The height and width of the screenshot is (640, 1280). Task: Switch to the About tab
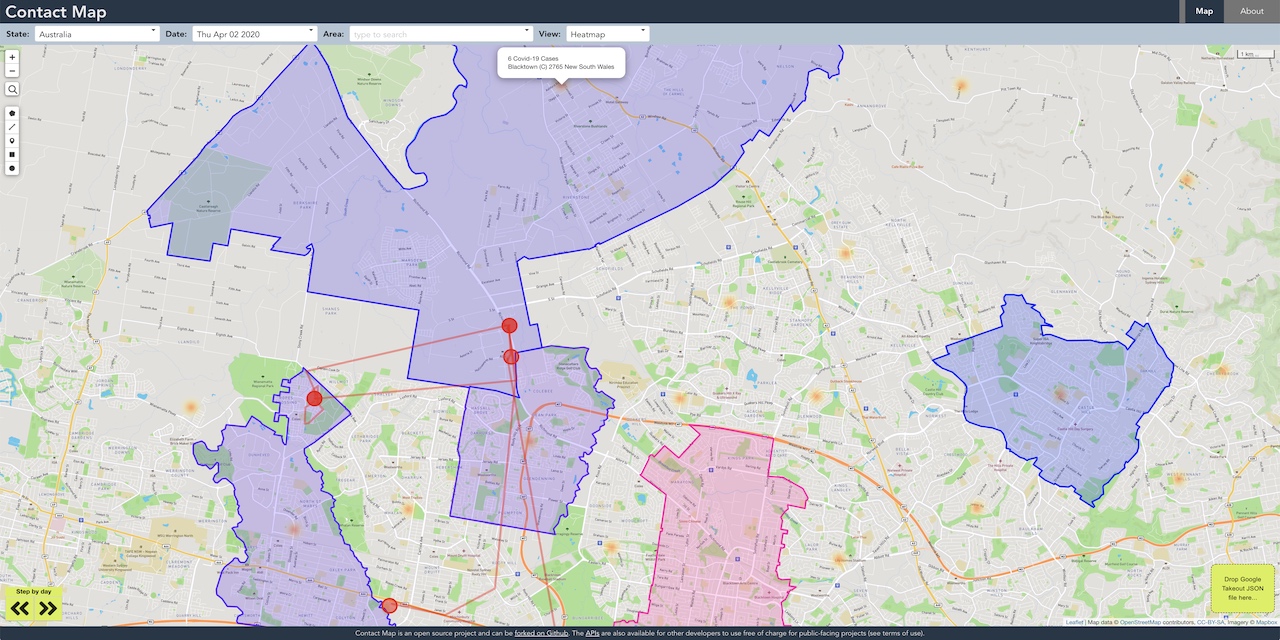1252,11
